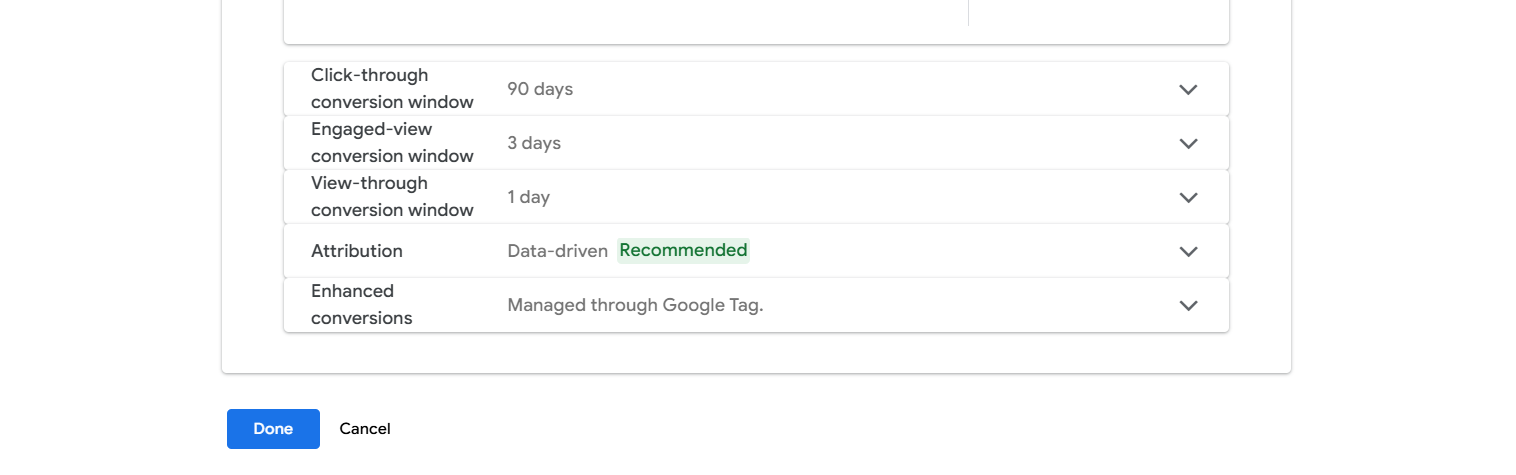Click the View-through conversion window label
The height and width of the screenshot is (475, 1516).
click(x=392, y=197)
